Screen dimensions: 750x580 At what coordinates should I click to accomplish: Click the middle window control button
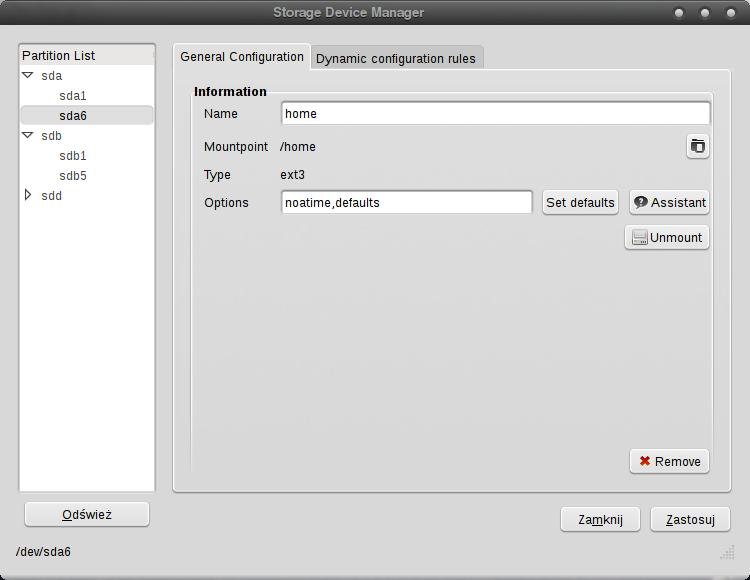click(705, 13)
